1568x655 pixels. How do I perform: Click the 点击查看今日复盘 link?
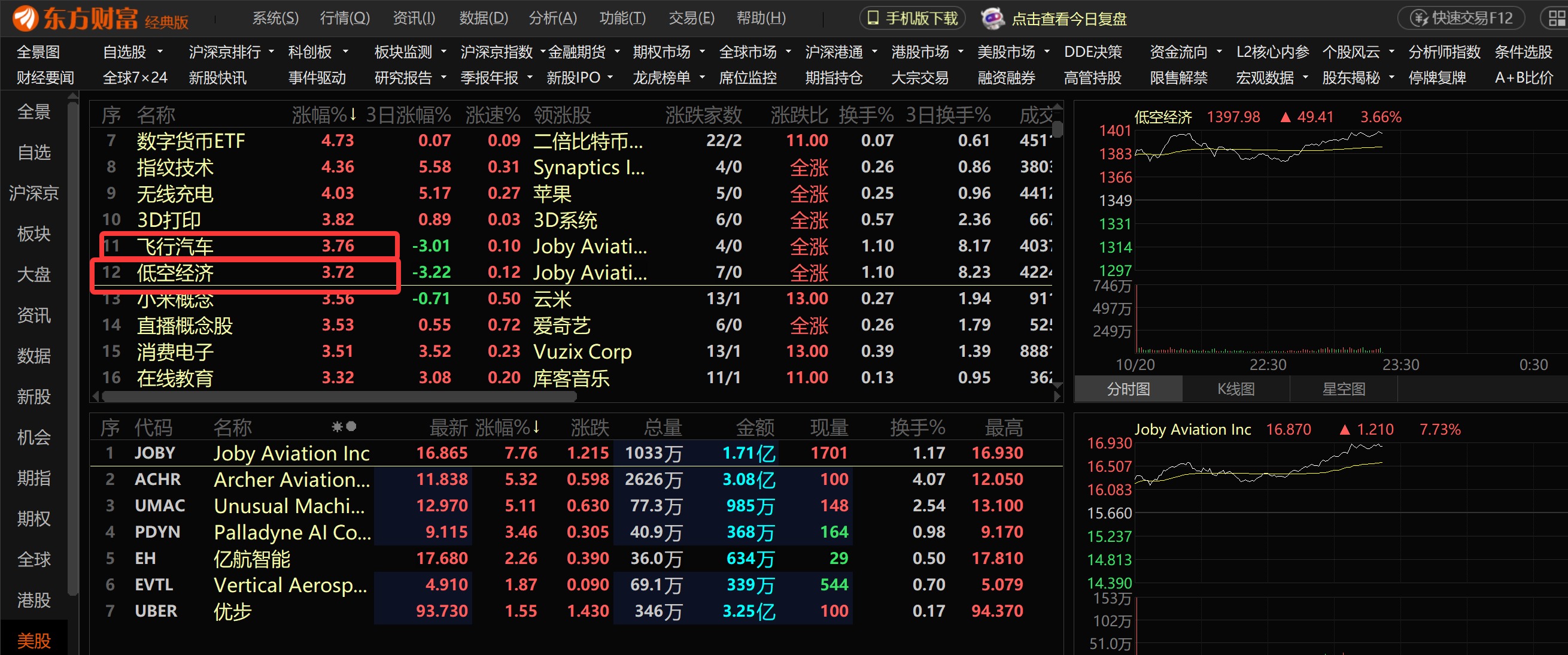pos(1068,20)
